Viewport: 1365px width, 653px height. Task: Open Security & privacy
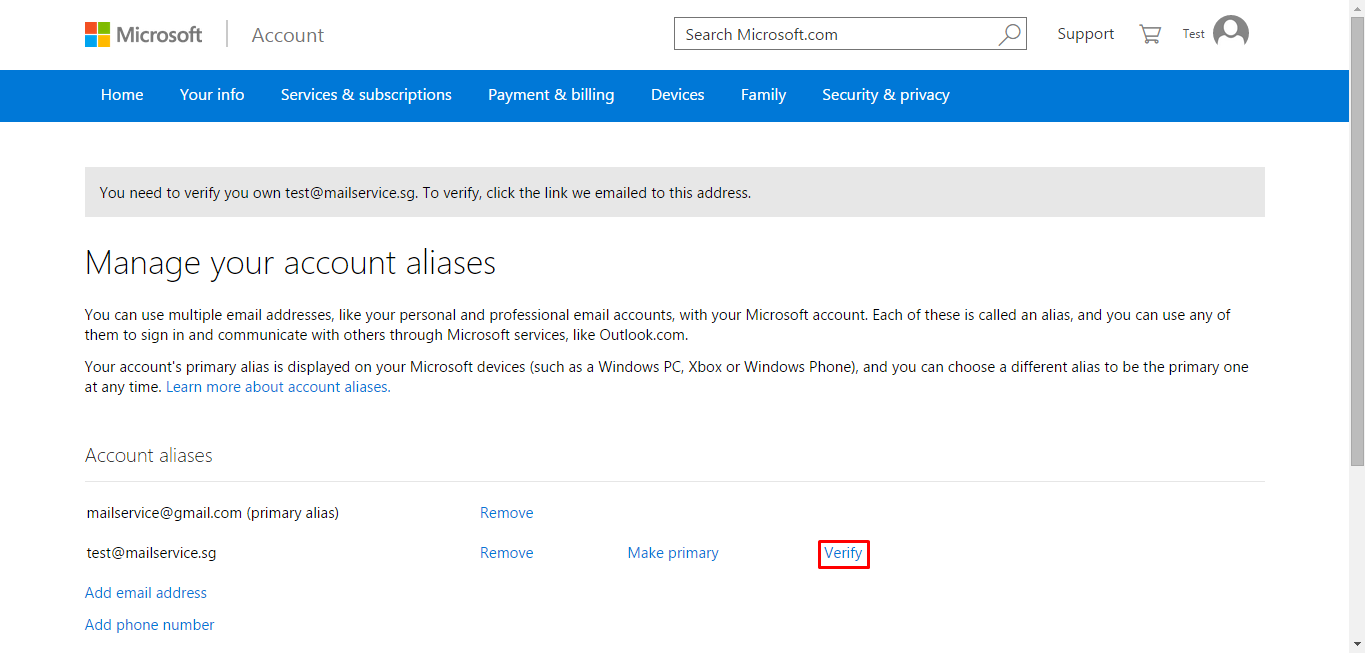(886, 95)
